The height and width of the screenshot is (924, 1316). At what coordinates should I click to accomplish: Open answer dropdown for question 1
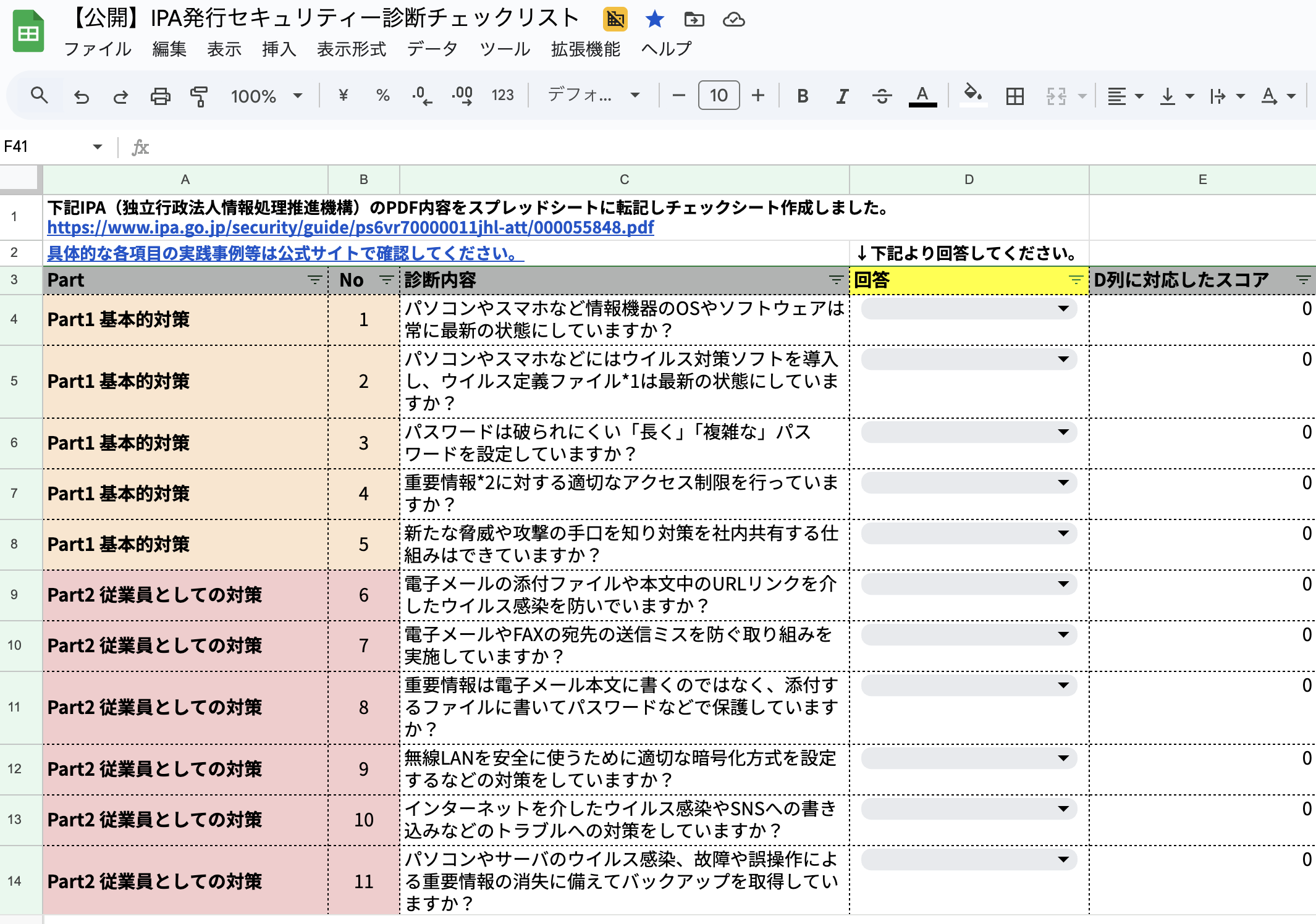click(1063, 308)
